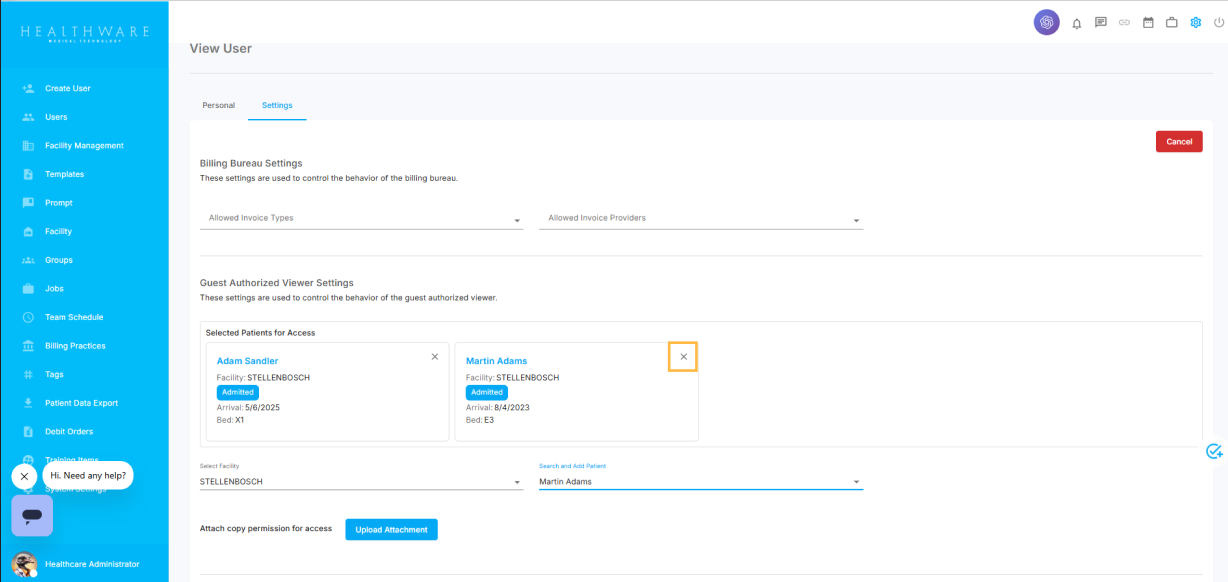Dismiss the 'Need any help?' bubble
The height and width of the screenshot is (582, 1228).
[x=24, y=476]
